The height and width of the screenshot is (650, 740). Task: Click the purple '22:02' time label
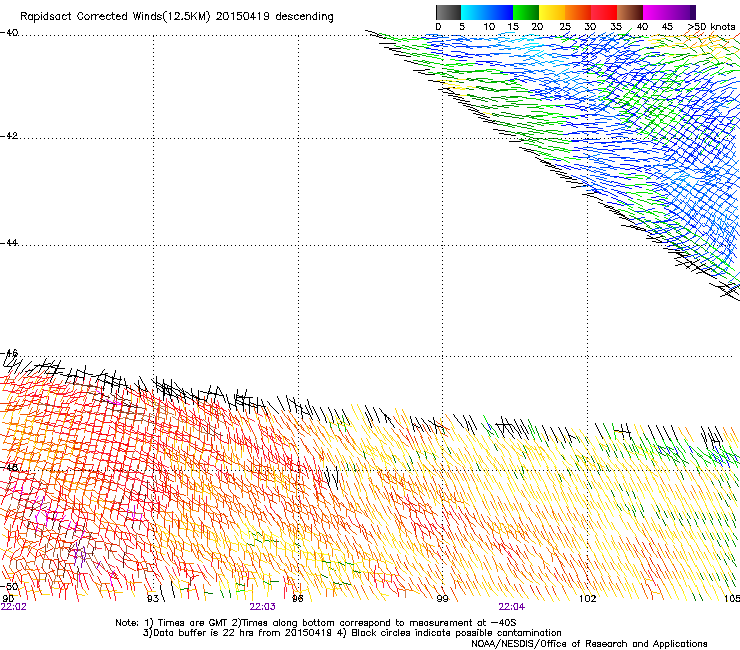click(14, 607)
